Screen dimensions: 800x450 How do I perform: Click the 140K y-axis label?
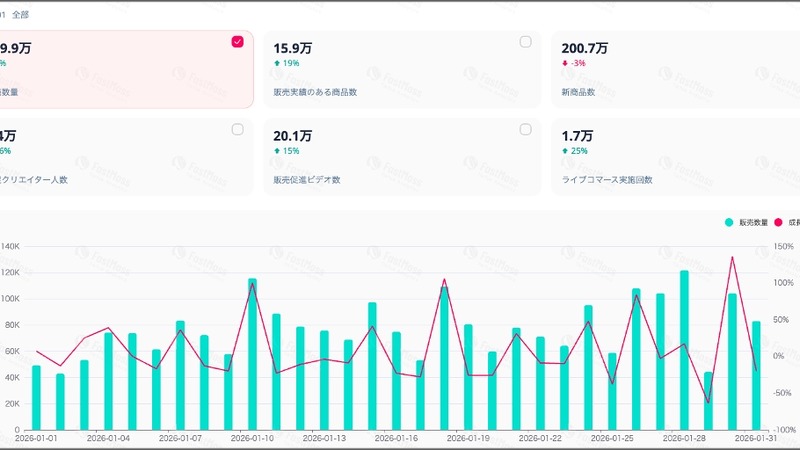pos(10,246)
